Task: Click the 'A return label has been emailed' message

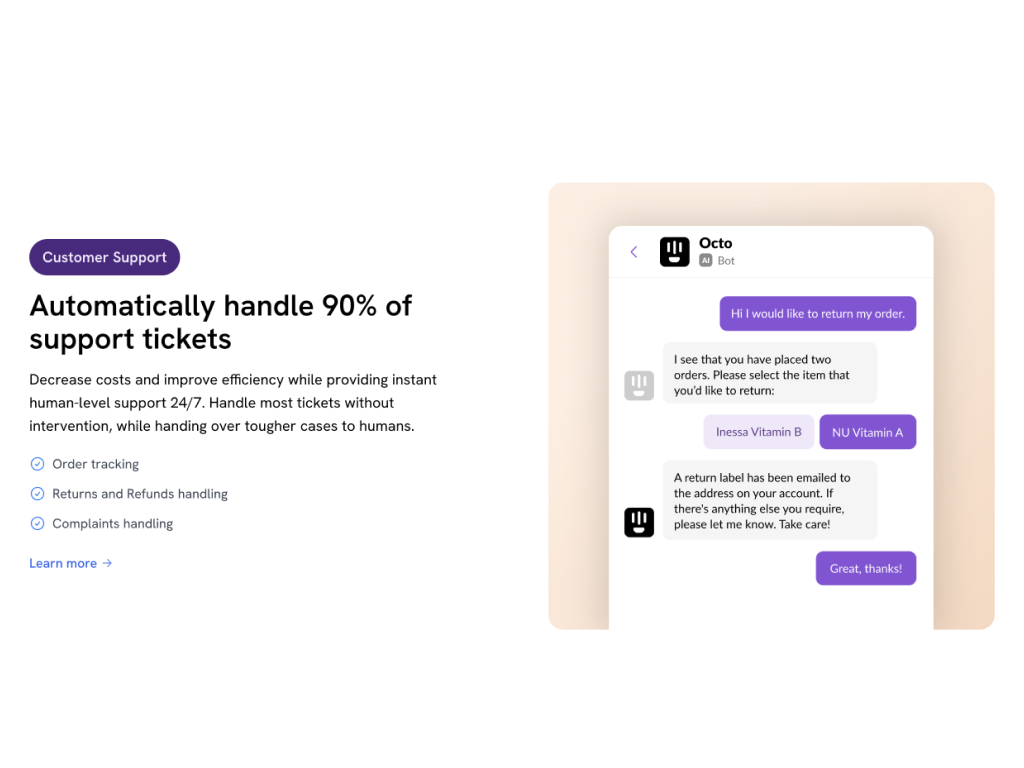Action: point(769,500)
